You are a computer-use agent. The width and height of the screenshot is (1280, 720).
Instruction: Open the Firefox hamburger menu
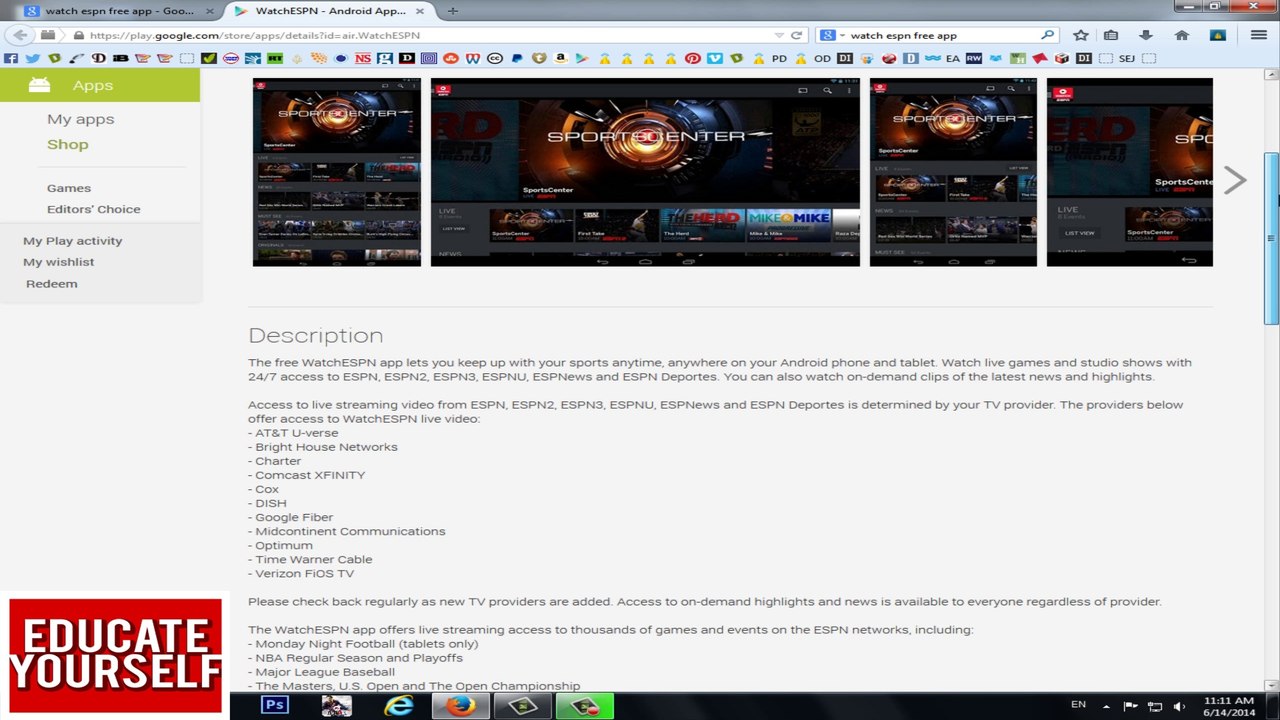click(x=1259, y=35)
